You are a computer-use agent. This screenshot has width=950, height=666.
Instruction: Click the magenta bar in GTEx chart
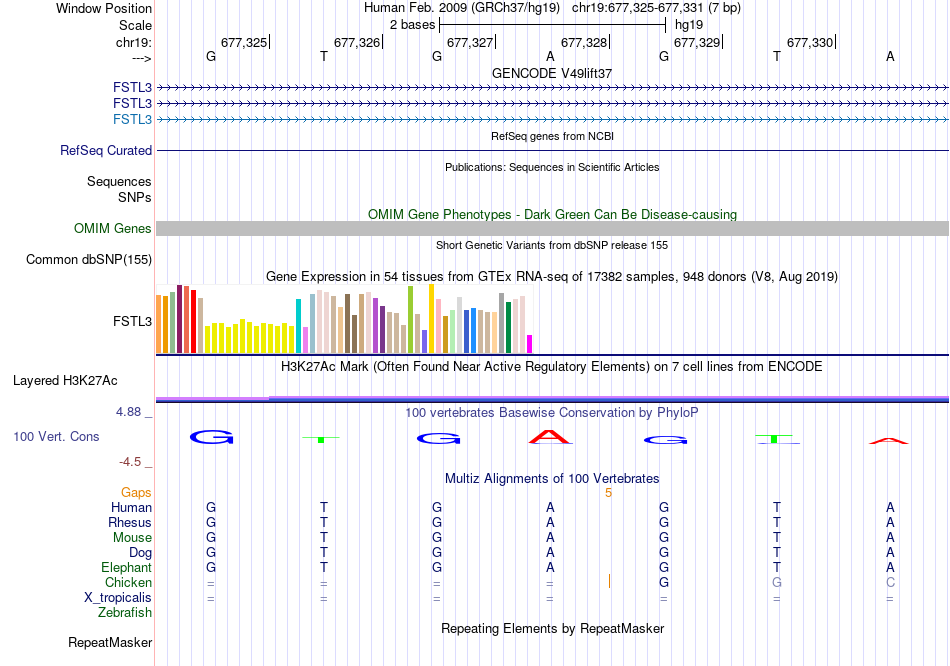(530, 344)
